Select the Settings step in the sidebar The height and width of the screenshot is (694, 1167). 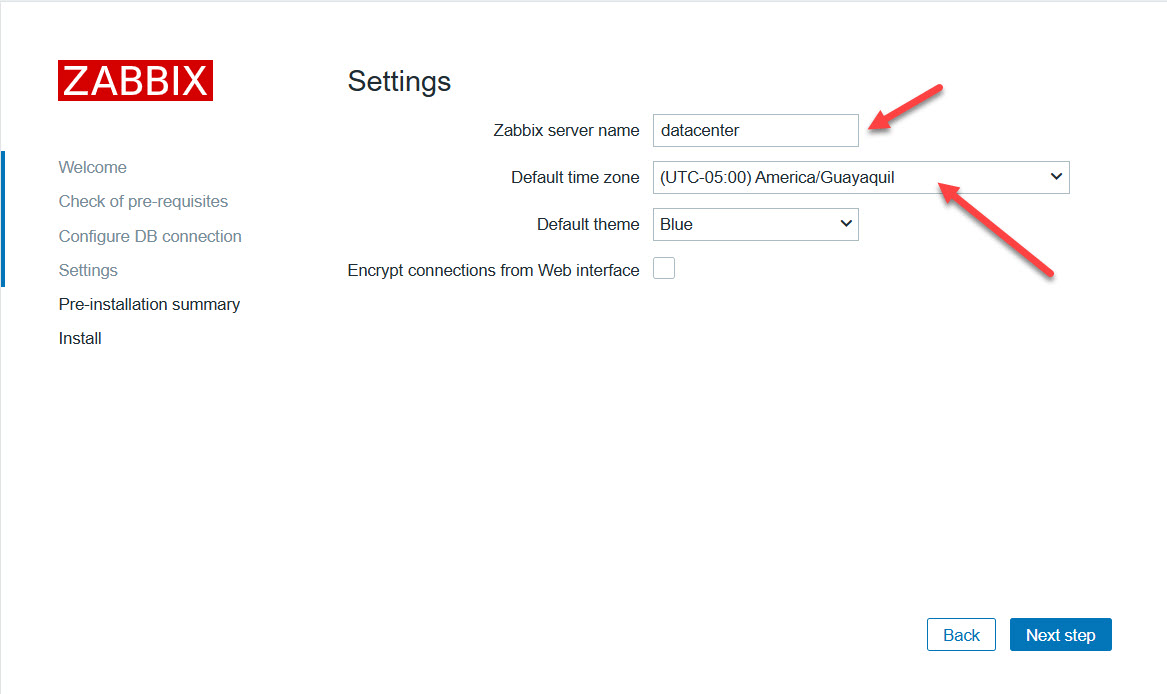click(x=88, y=270)
